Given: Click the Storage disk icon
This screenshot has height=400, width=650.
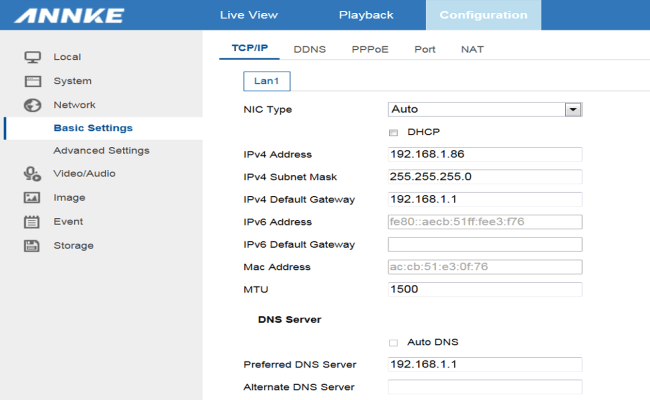Looking at the screenshot, I should click(32, 246).
